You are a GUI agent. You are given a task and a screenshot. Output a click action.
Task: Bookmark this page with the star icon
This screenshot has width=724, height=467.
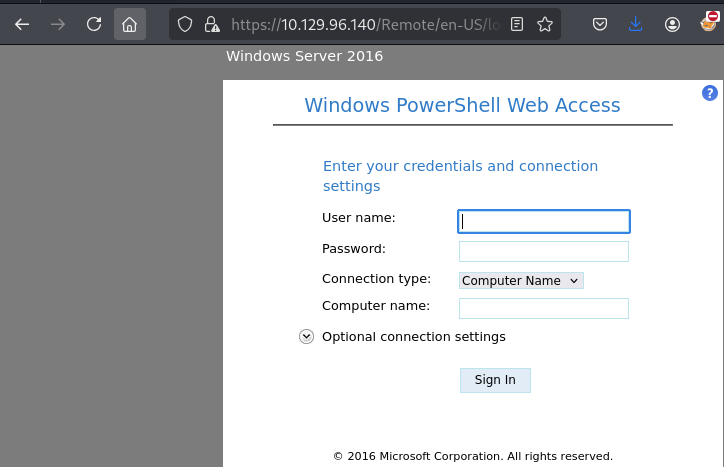tap(545, 24)
